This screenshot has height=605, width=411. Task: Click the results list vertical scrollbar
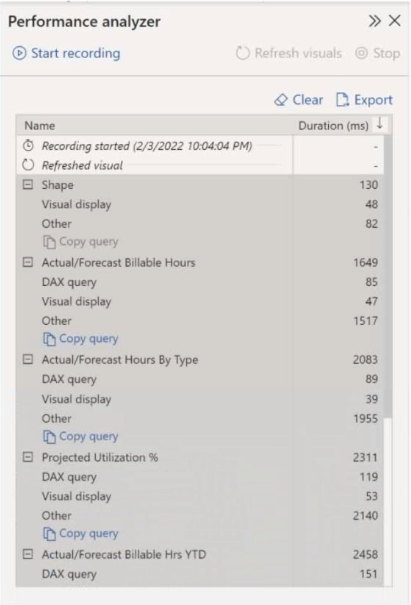(x=388, y=276)
